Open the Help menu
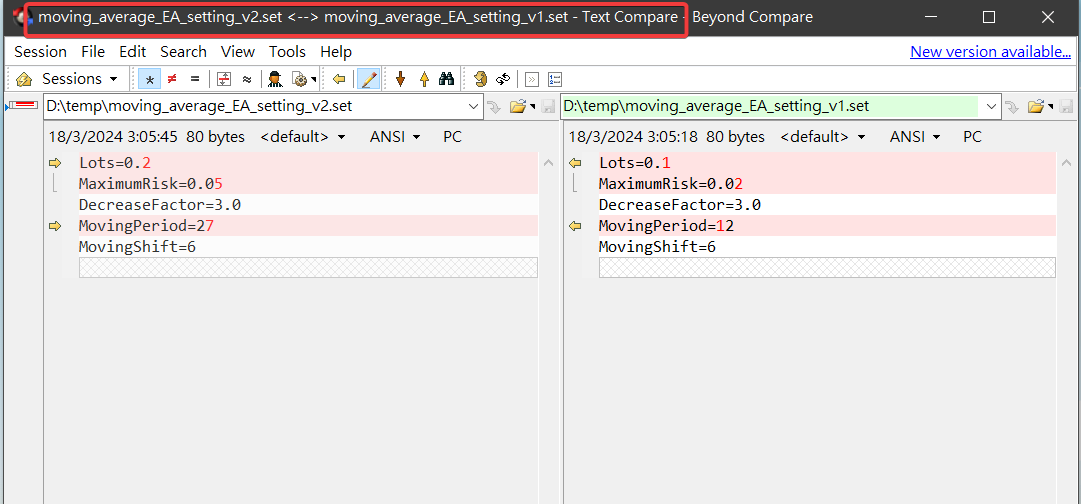The image size is (1081, 504). (336, 52)
